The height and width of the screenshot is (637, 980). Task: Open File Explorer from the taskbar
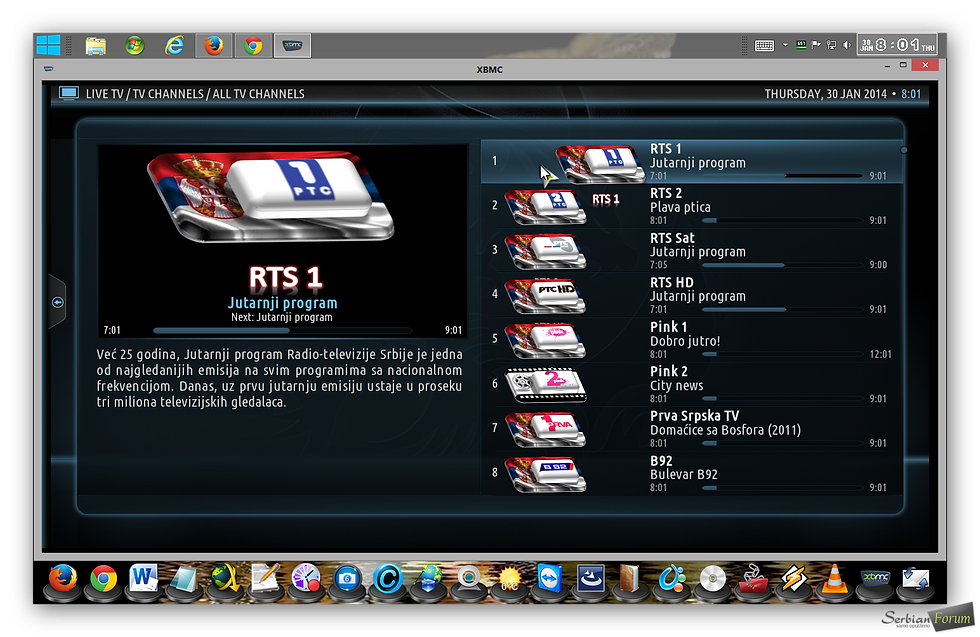click(x=96, y=46)
